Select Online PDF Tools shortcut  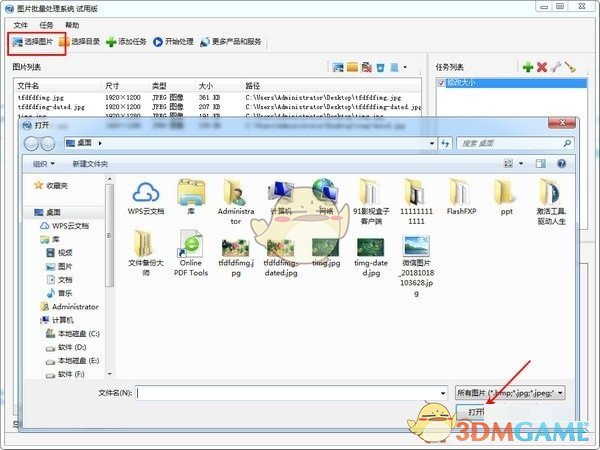tap(191, 253)
